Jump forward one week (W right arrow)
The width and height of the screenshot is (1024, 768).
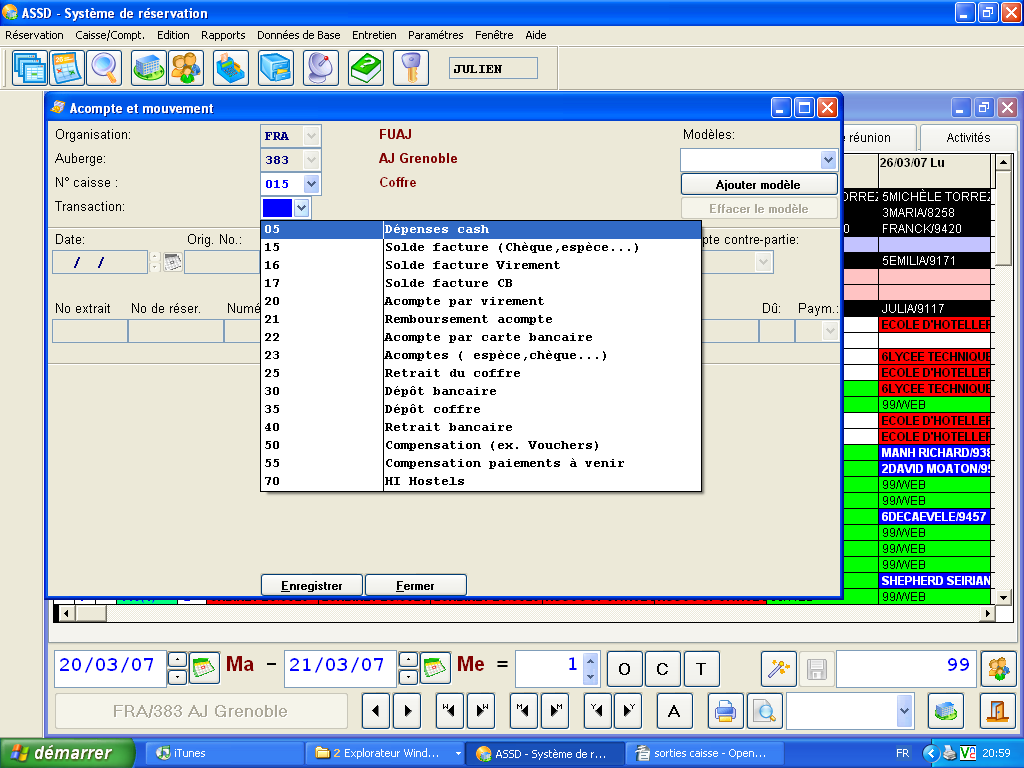point(481,711)
